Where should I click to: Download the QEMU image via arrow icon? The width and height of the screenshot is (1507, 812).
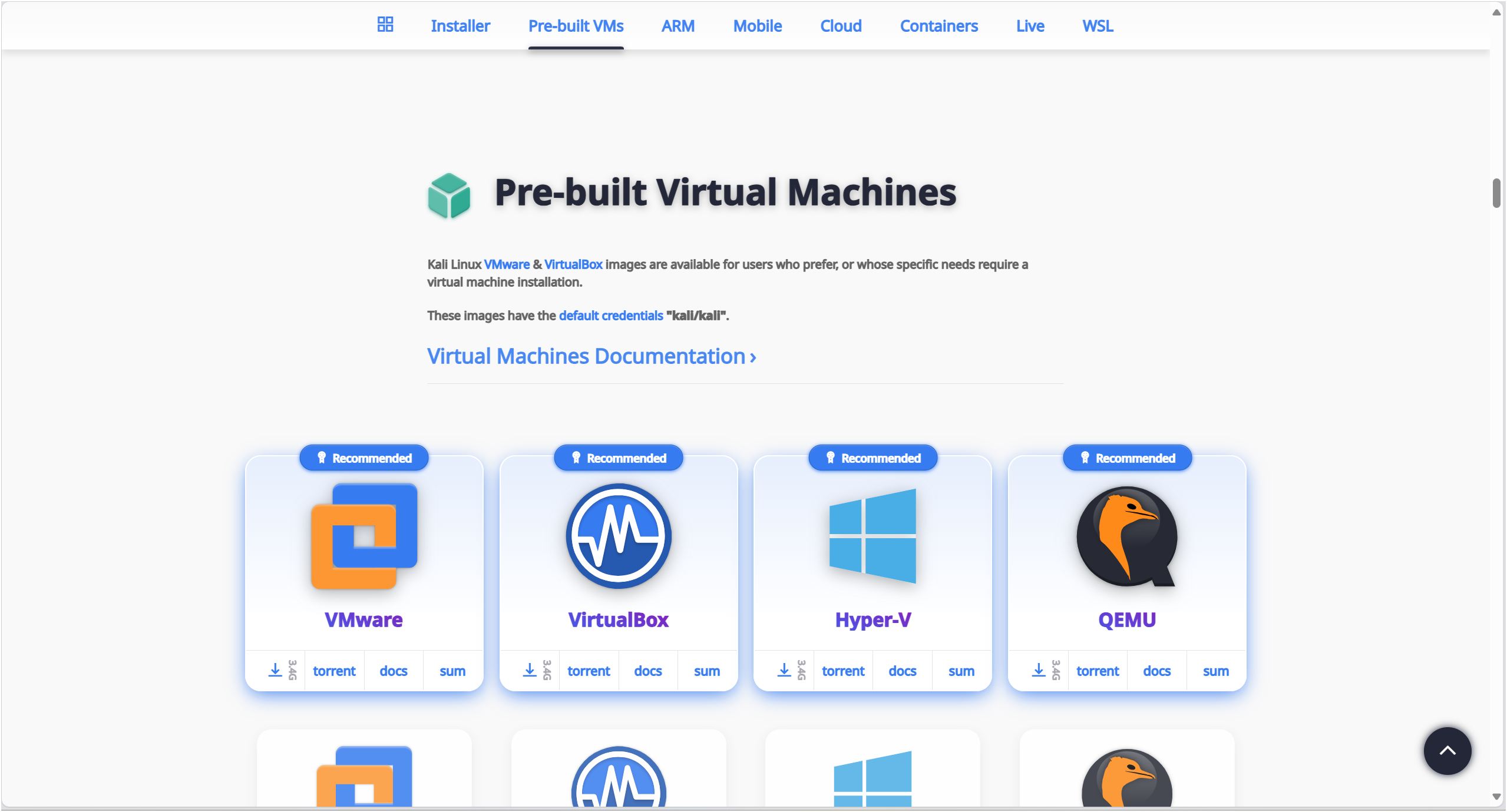[1039, 670]
